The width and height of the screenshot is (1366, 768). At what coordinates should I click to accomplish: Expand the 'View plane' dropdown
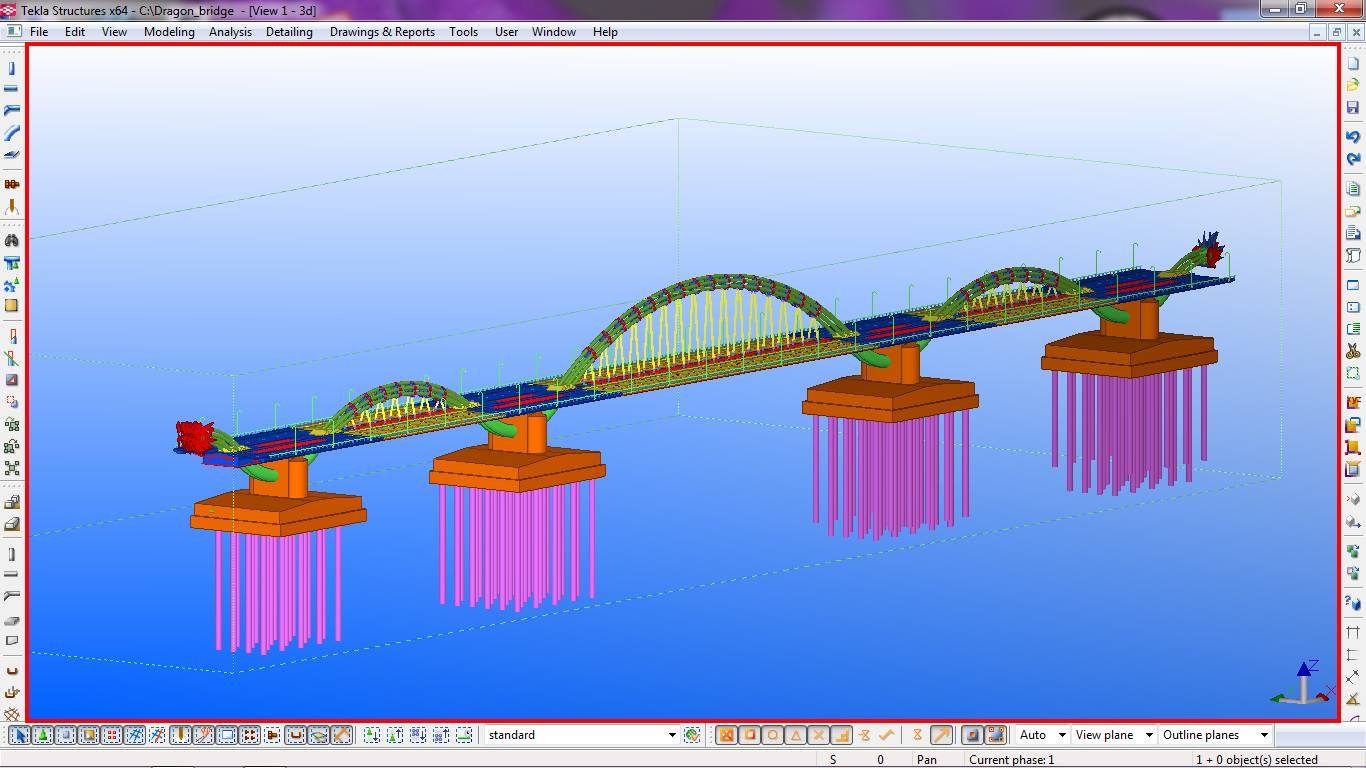(1149, 735)
